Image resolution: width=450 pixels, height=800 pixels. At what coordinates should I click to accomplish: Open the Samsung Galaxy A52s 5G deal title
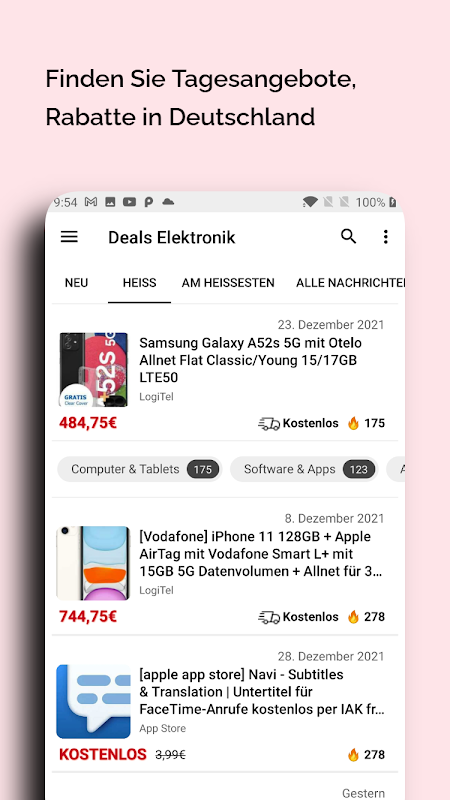[x=251, y=360]
